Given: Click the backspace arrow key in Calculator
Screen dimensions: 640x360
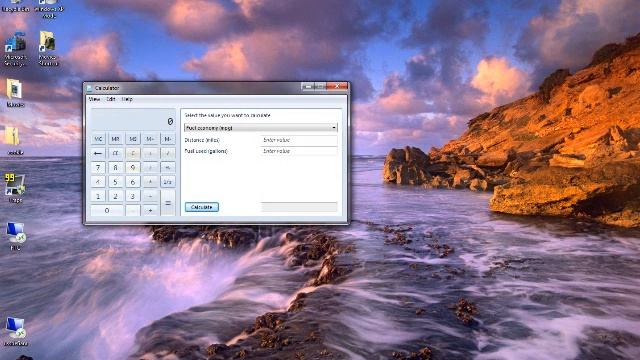Looking at the screenshot, I should tap(98, 153).
